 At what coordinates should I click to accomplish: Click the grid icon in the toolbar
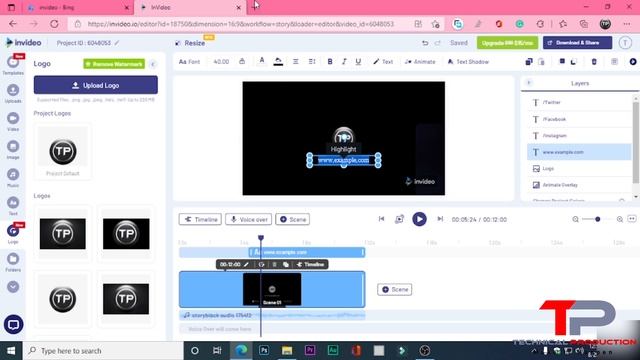click(x=614, y=62)
